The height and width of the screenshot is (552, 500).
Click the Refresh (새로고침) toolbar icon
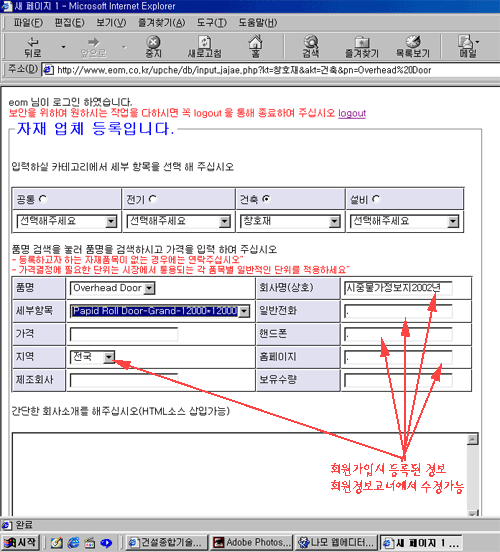pos(205,47)
